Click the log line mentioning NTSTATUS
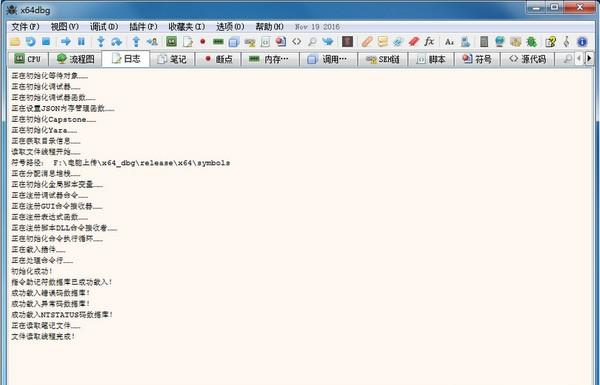 (62, 315)
